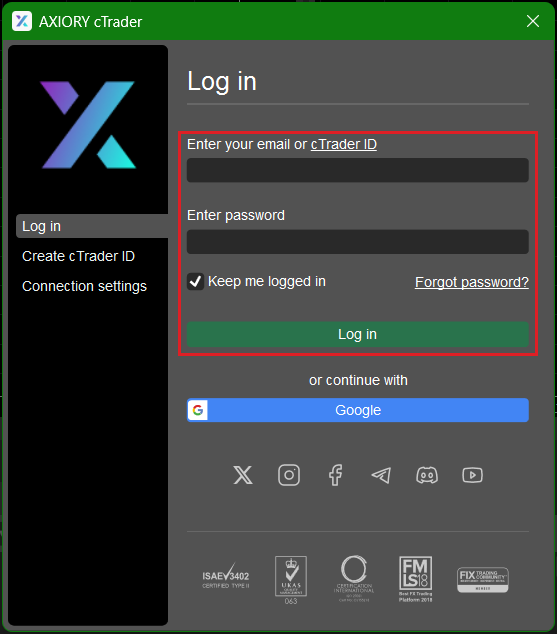The image size is (557, 634).
Task: Open the cTrader ID hyperlink
Action: click(x=344, y=144)
